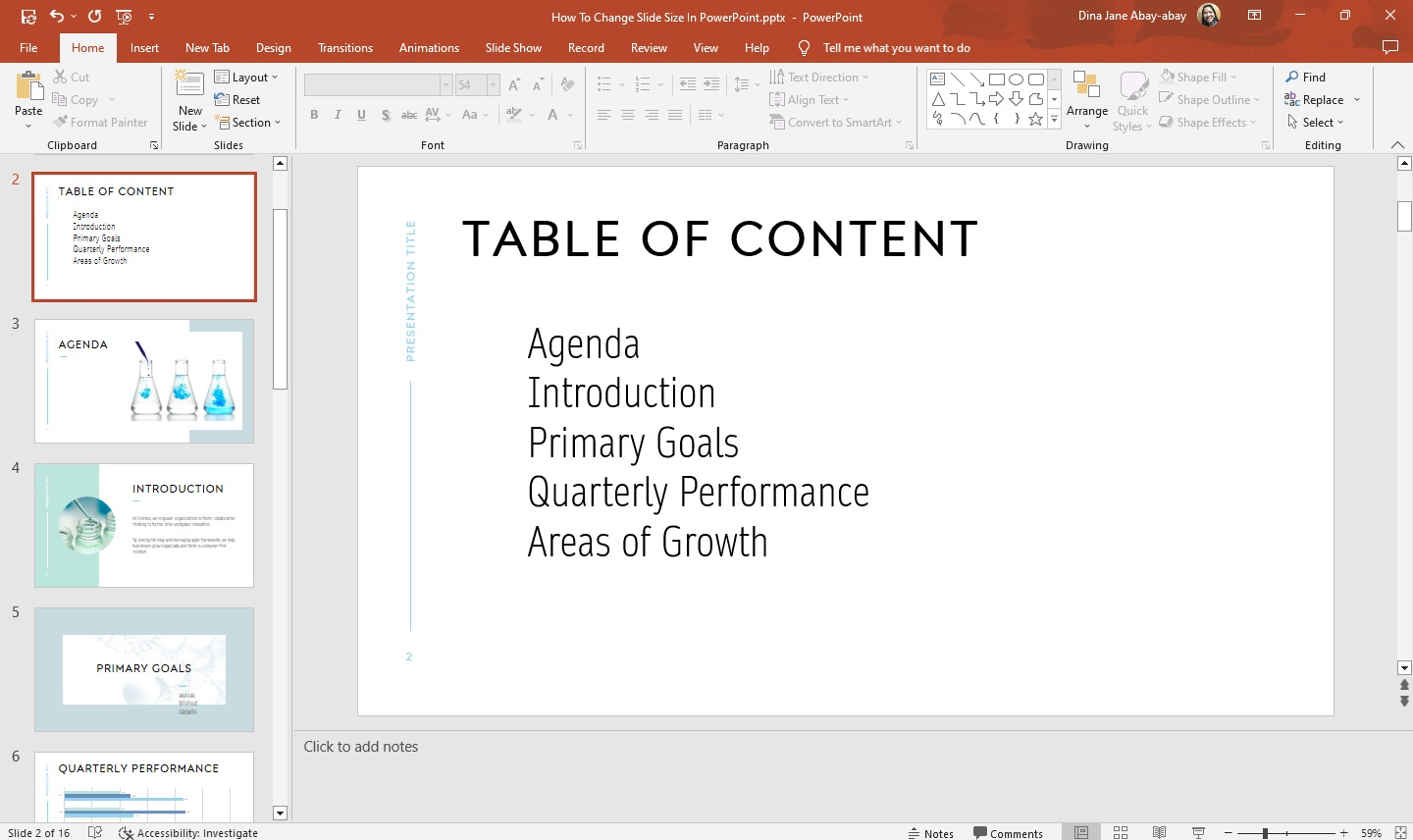Toggle Strikethrough formatting

[x=409, y=115]
